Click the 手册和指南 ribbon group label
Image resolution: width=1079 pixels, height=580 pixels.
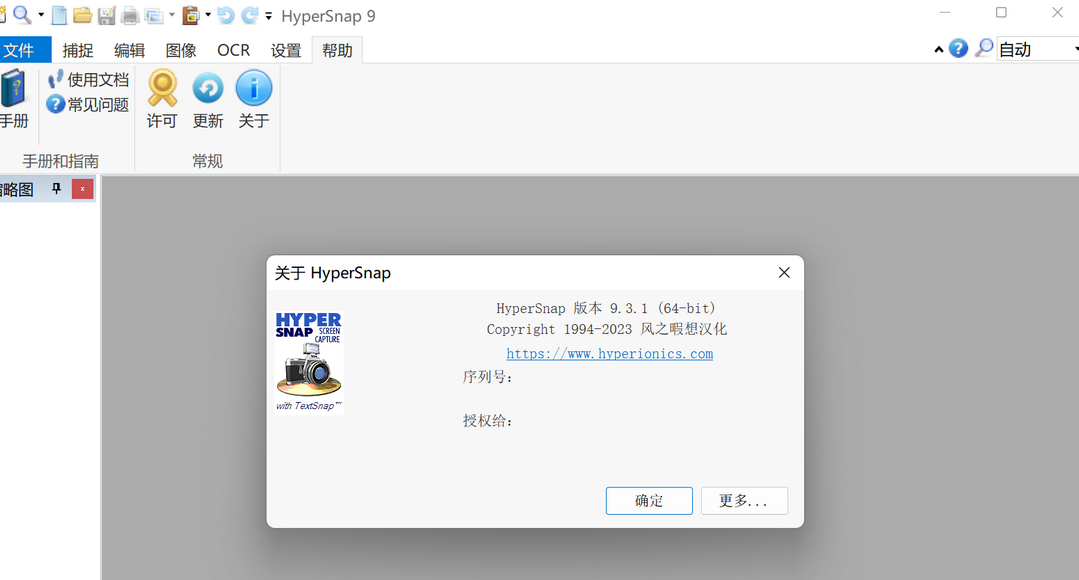61,161
